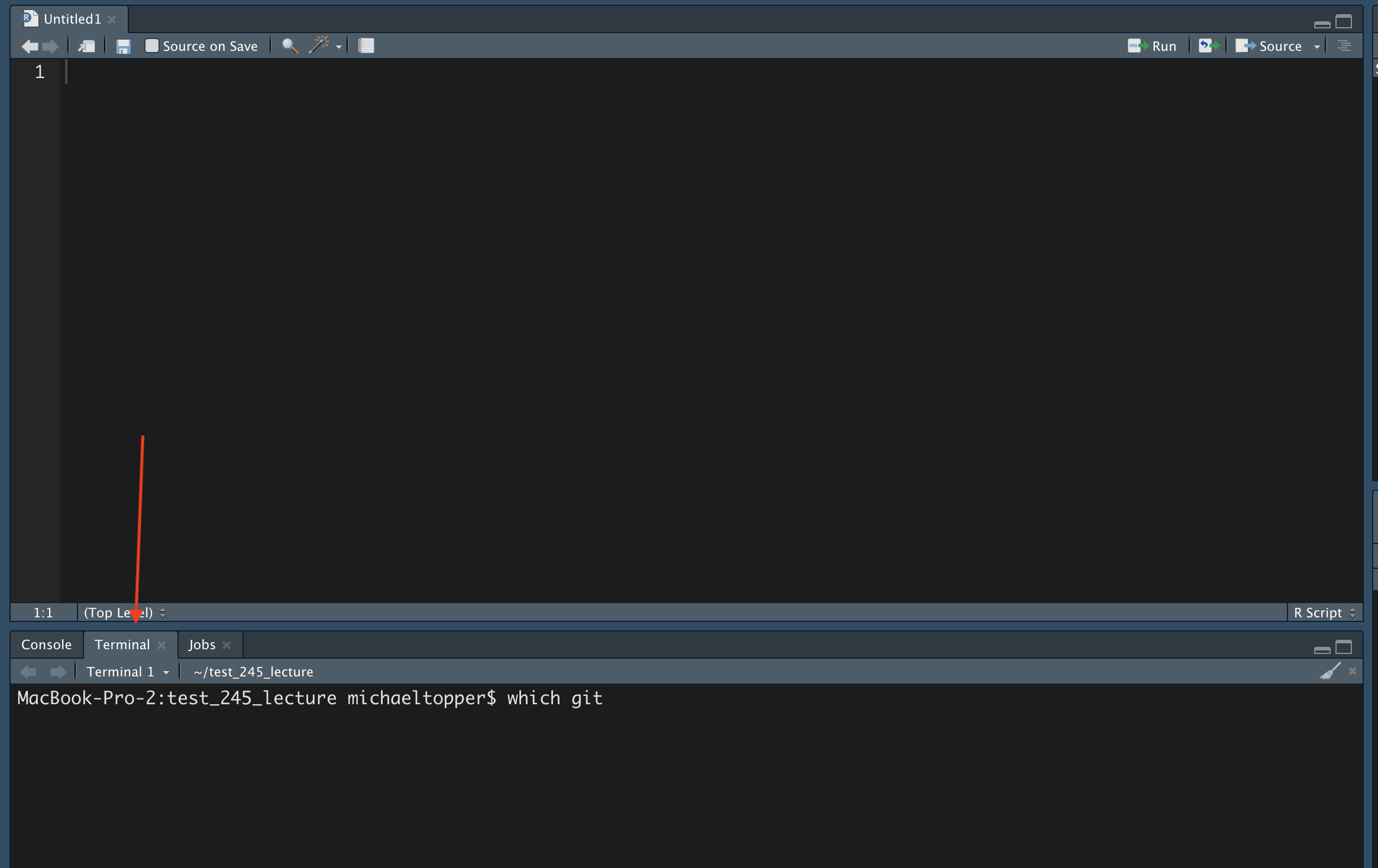Click the Run button to execute script
This screenshot has width=1378, height=868.
pos(1153,45)
